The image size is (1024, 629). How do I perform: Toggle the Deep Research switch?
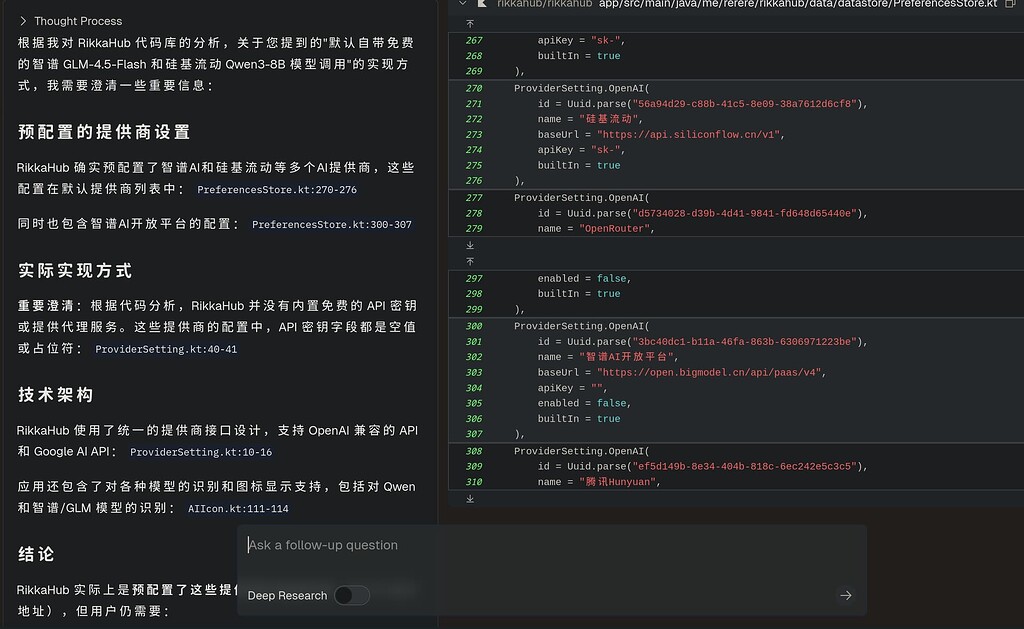352,596
